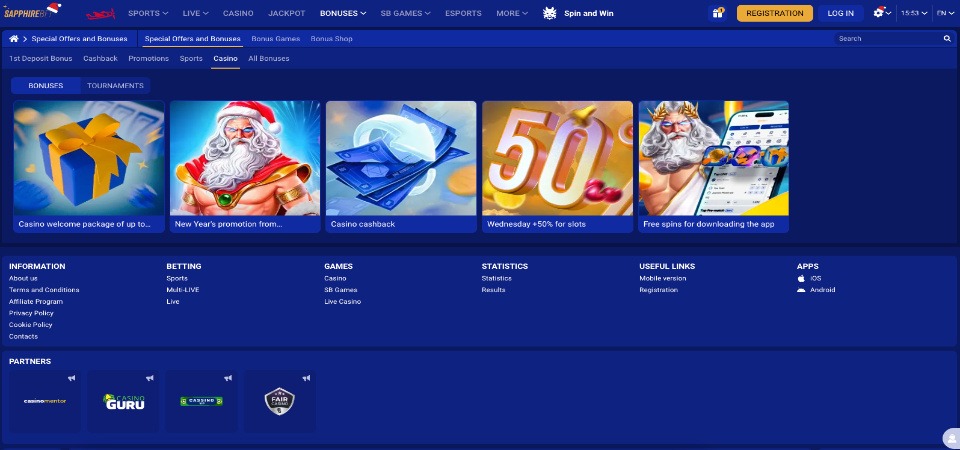The height and width of the screenshot is (450, 960).
Task: Click the Search input field
Action: tap(888, 39)
